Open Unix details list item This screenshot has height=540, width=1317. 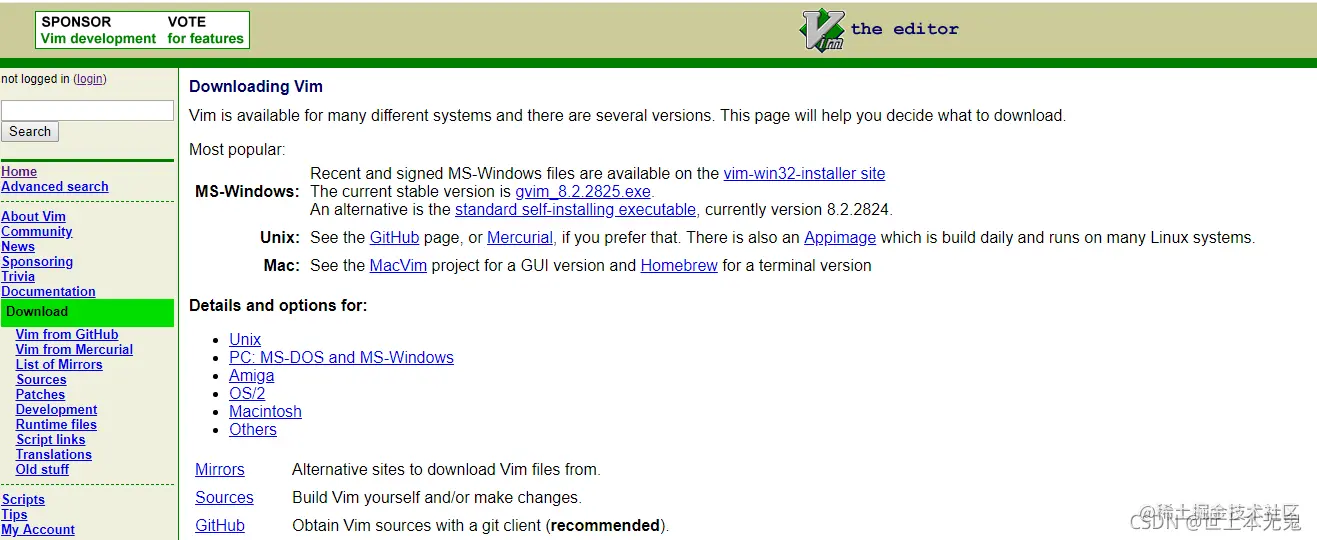tap(245, 340)
